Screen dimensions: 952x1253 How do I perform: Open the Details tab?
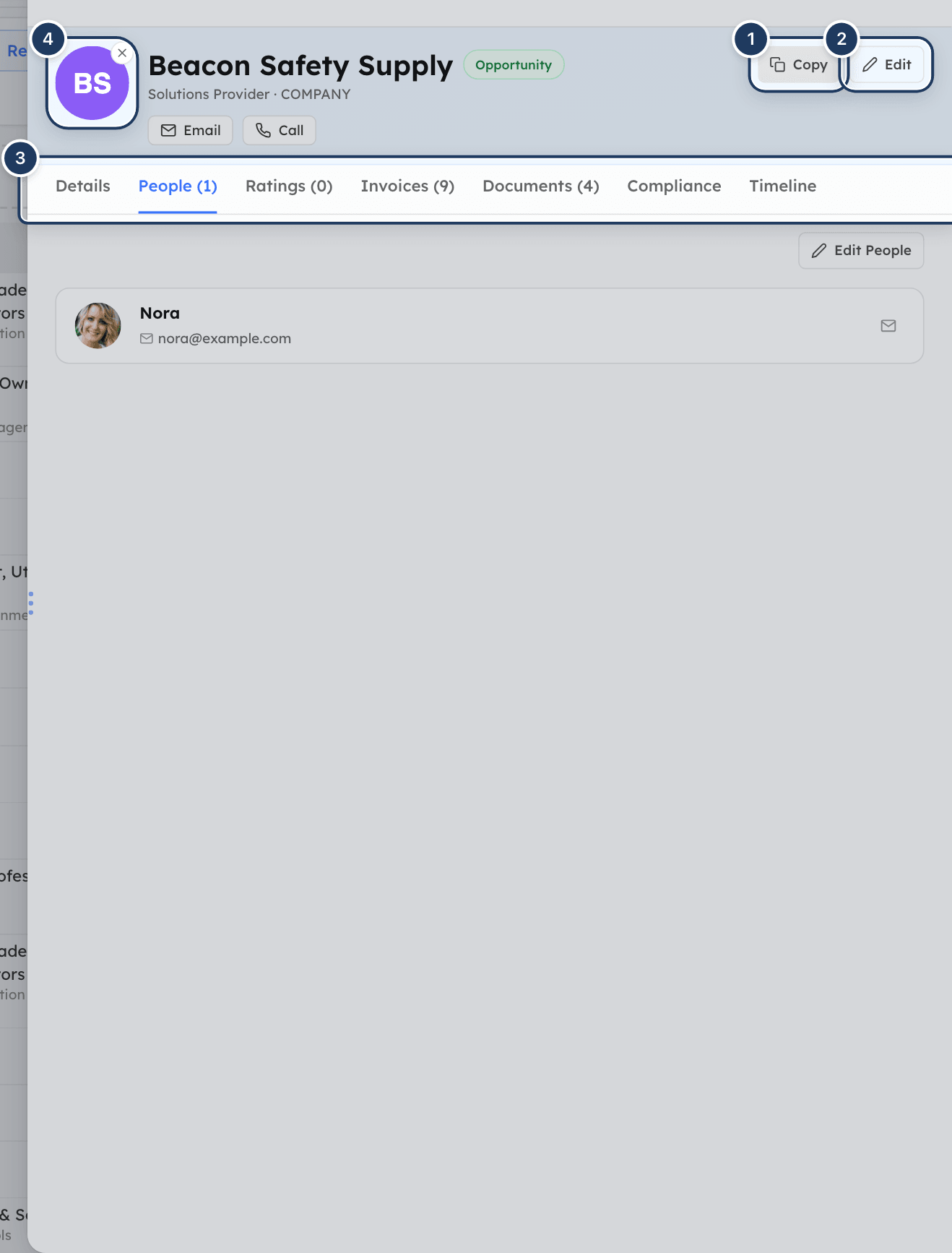(83, 186)
